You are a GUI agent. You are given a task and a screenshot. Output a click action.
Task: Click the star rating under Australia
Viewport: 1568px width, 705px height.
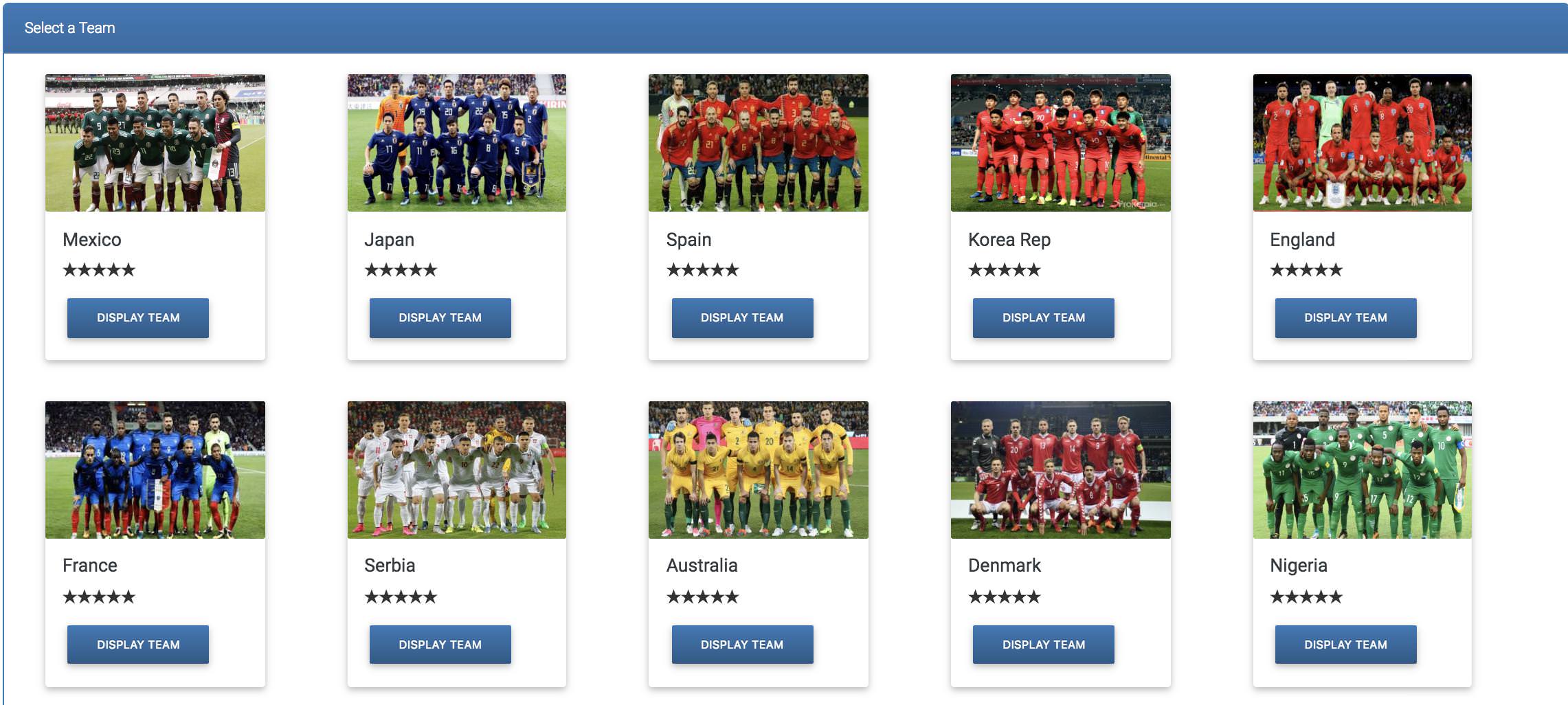point(702,597)
